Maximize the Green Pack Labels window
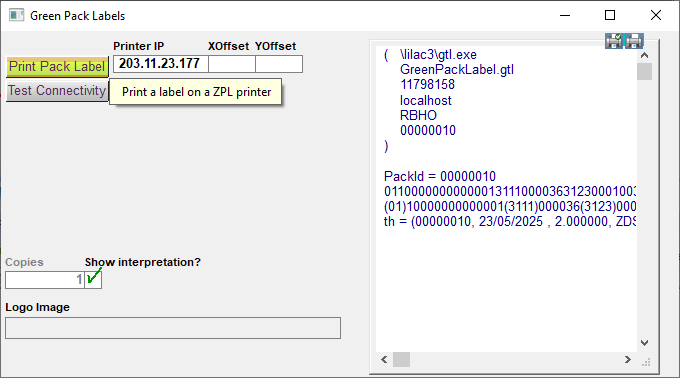The width and height of the screenshot is (680, 378). tap(610, 15)
